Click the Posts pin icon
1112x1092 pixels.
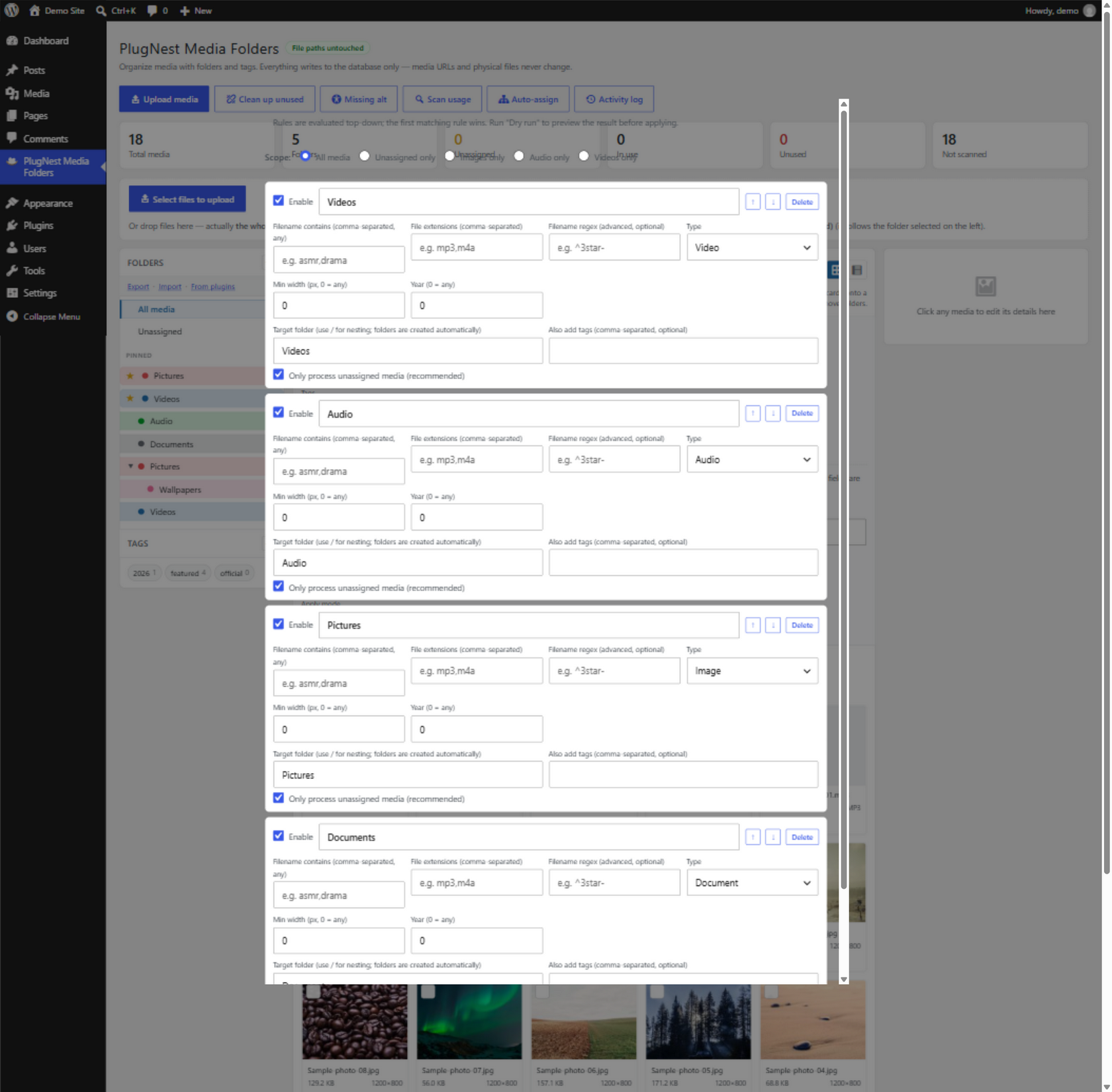click(12, 70)
